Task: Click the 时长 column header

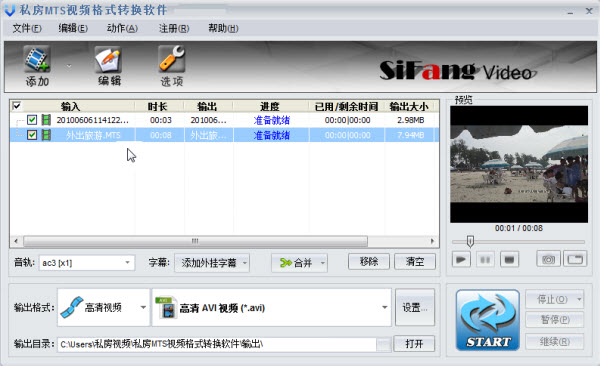Action: [x=157, y=106]
